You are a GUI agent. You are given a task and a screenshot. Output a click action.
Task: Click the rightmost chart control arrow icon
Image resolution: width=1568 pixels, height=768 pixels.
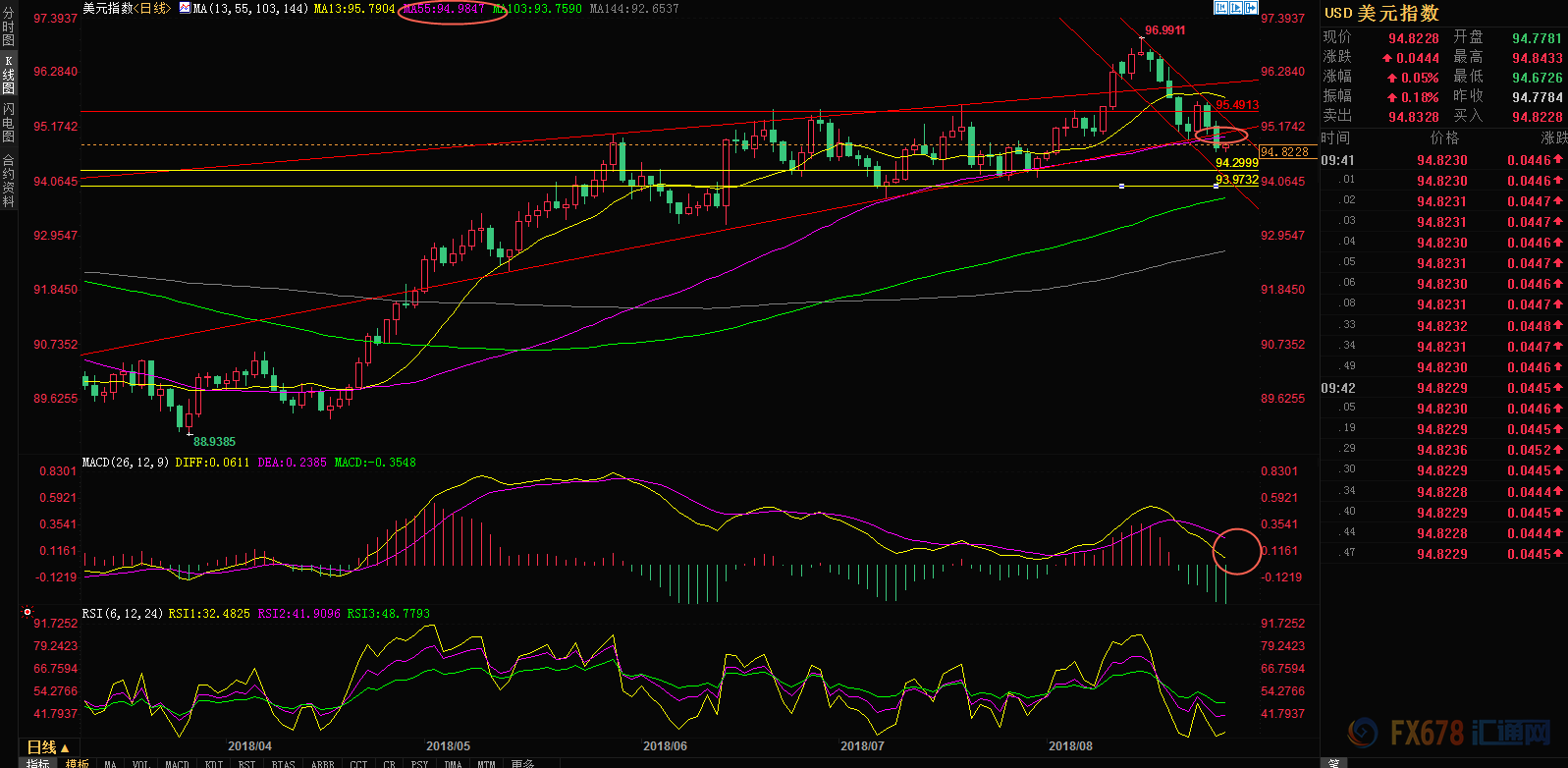pos(1251,8)
